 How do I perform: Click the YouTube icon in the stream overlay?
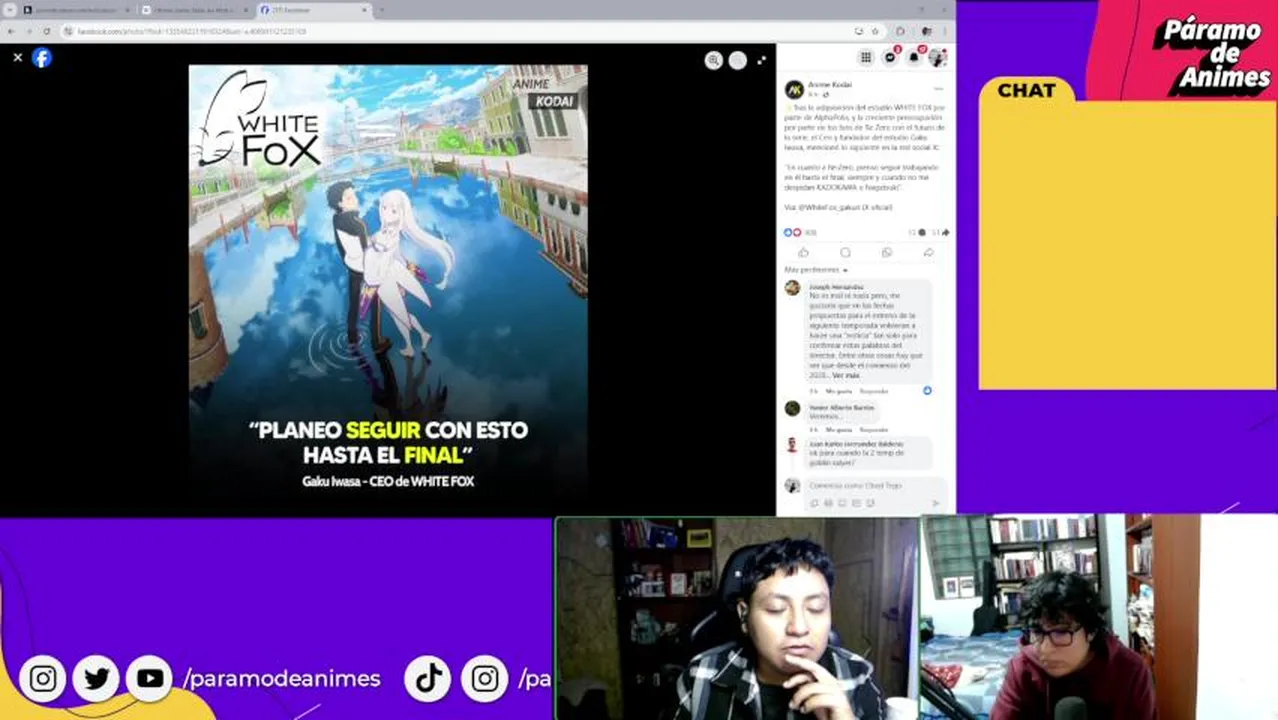click(149, 679)
